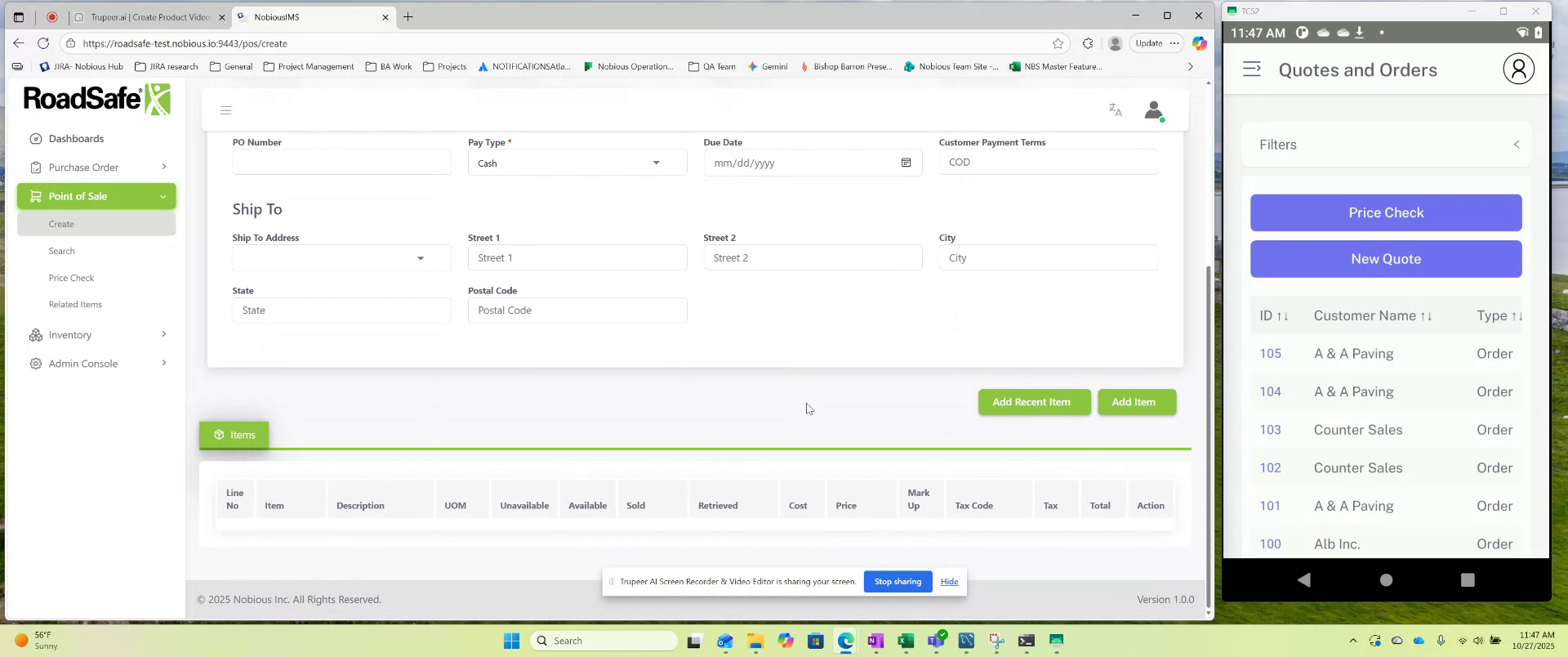Image resolution: width=1568 pixels, height=657 pixels.
Task: Open Related Items in sidebar
Action: point(75,304)
